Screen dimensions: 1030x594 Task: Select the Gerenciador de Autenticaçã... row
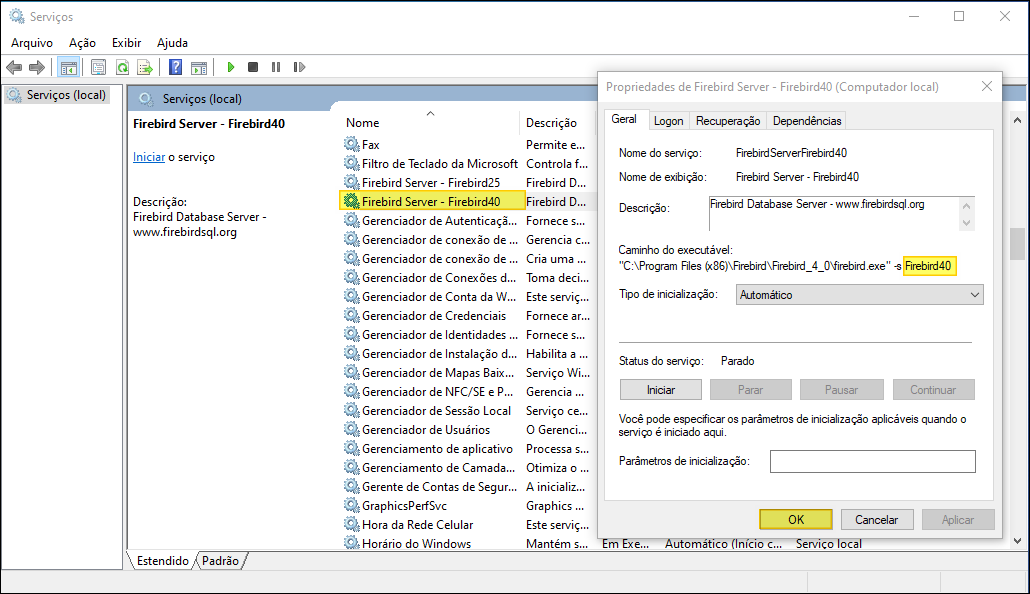coord(466,220)
